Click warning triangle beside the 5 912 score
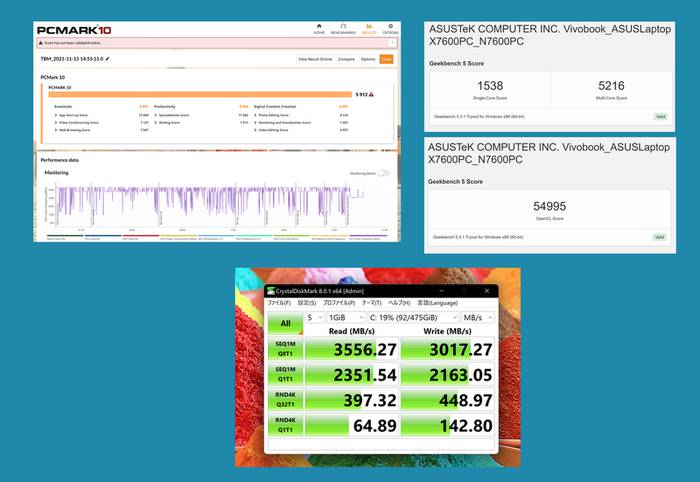Image resolution: width=700 pixels, height=482 pixels. 371,94
